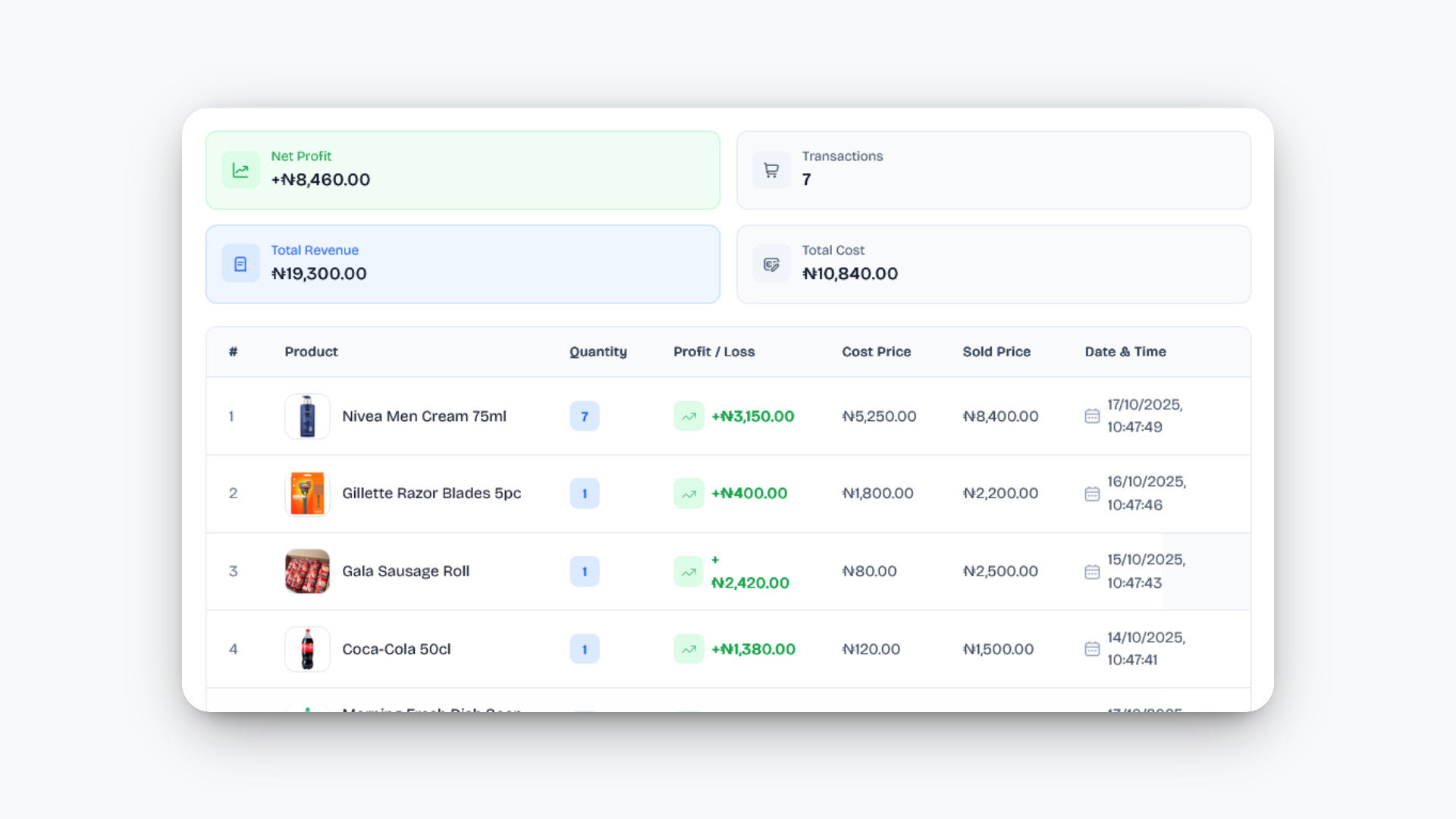
Task: Click the date 17/10/2025, 10:47:49
Action: [x=1145, y=416]
